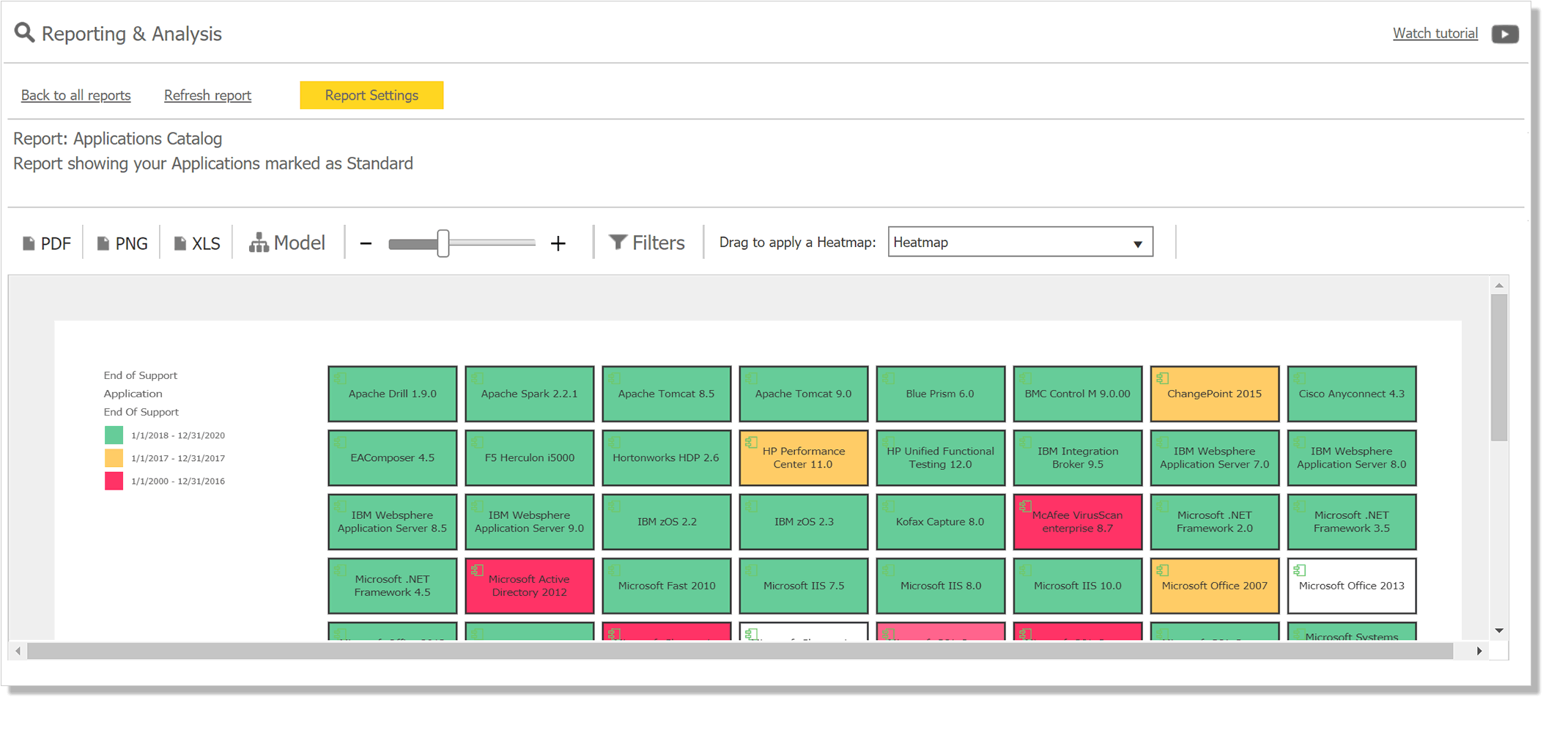
Task: Select the Microsoft IIS 10.0 tile
Action: tap(1077, 585)
